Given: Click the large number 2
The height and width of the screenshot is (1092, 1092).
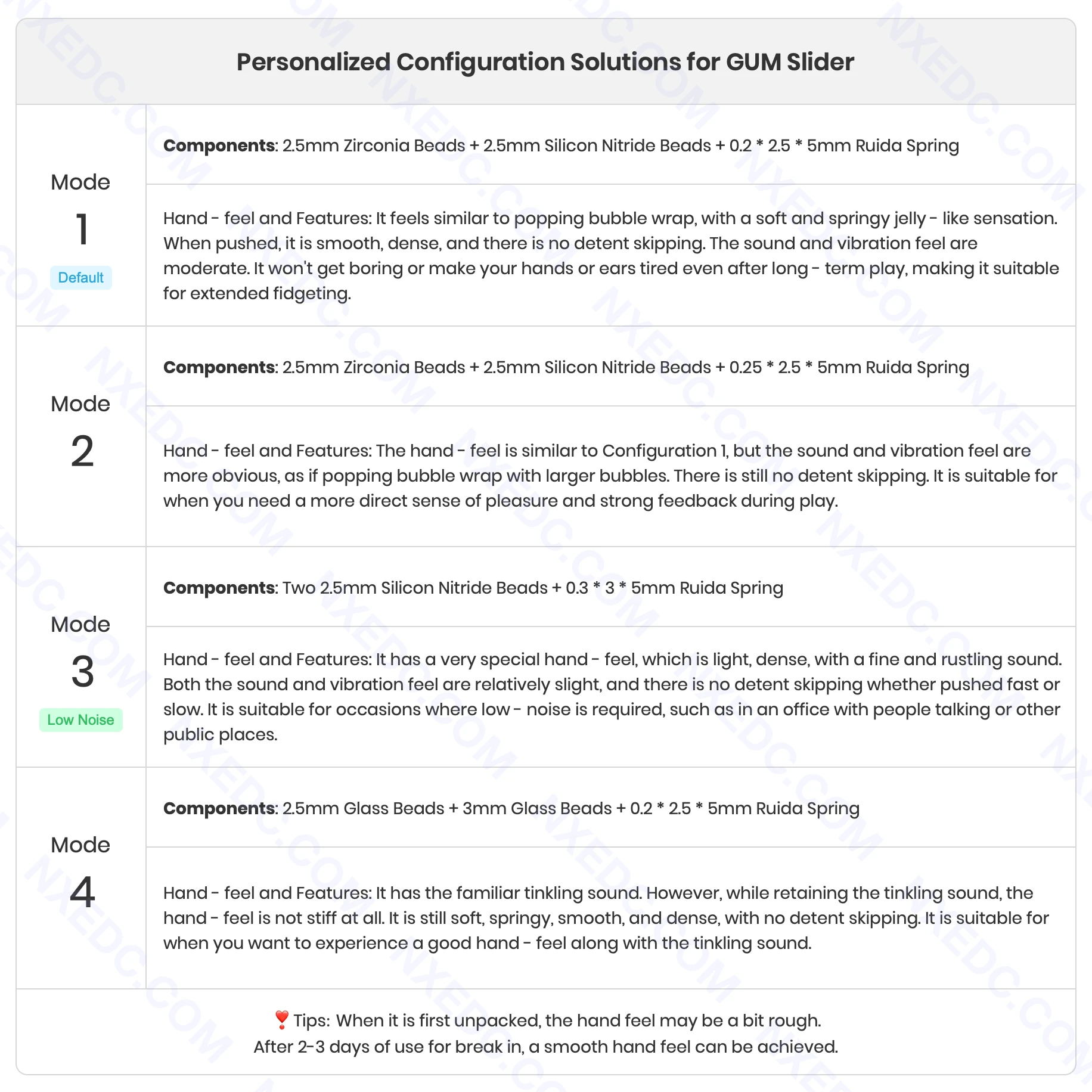Looking at the screenshot, I should click(82, 451).
